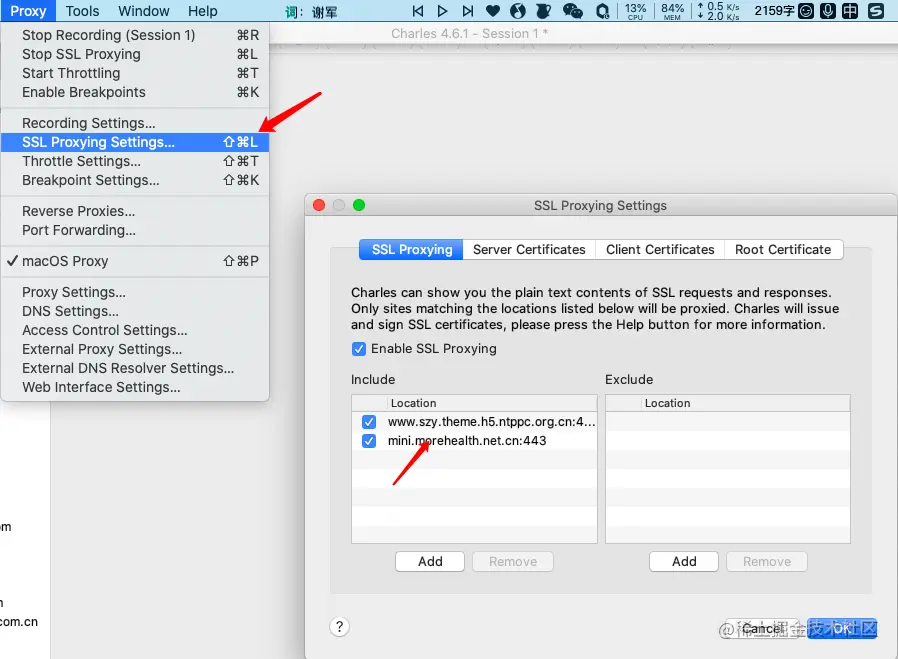The width and height of the screenshot is (898, 659).
Task: Click Add under the Exclude list
Action: (x=684, y=562)
